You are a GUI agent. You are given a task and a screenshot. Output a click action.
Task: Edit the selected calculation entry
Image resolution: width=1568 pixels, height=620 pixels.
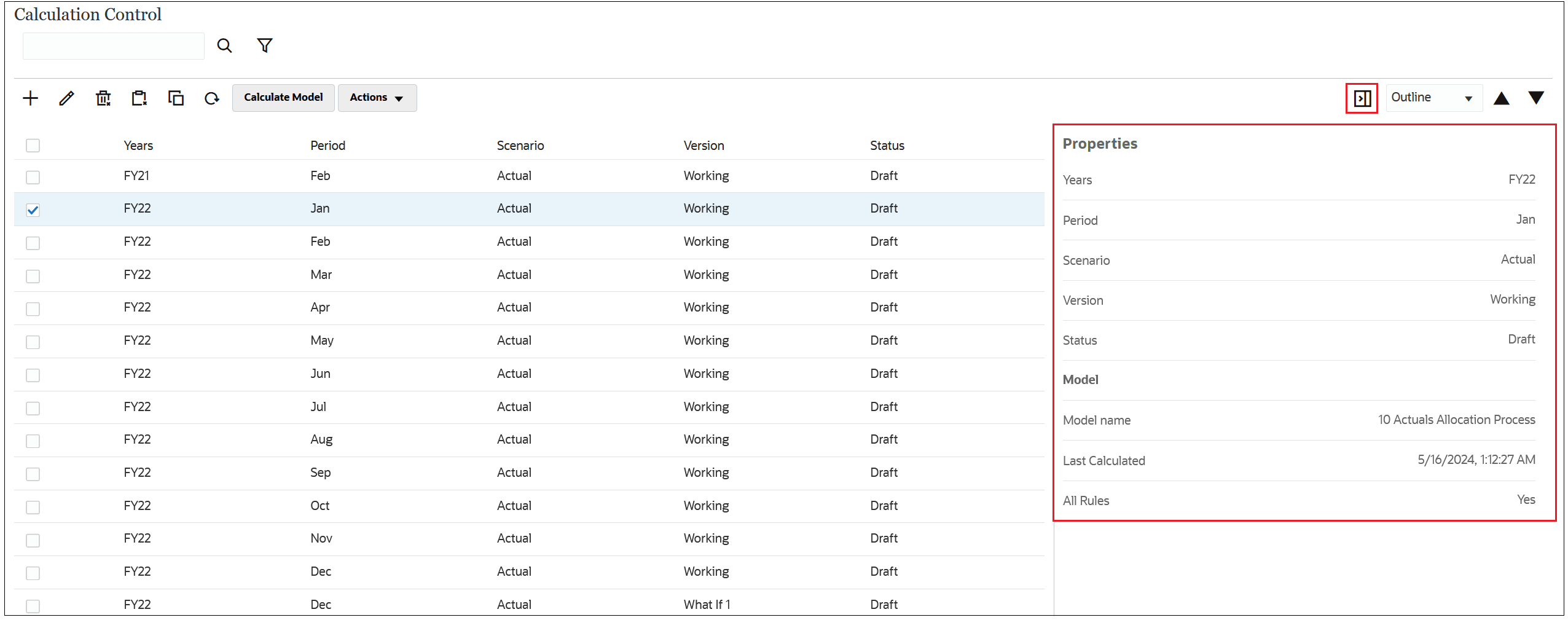pyautogui.click(x=66, y=98)
